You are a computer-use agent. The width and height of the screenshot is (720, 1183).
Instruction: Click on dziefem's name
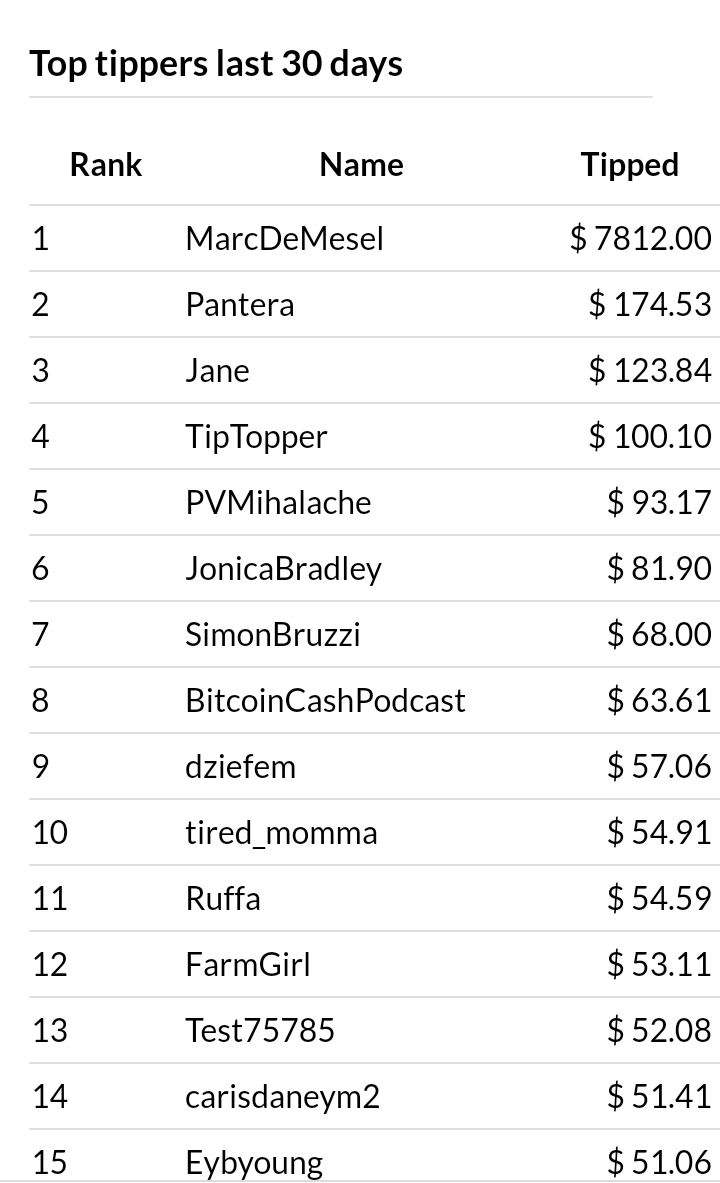tap(241, 767)
